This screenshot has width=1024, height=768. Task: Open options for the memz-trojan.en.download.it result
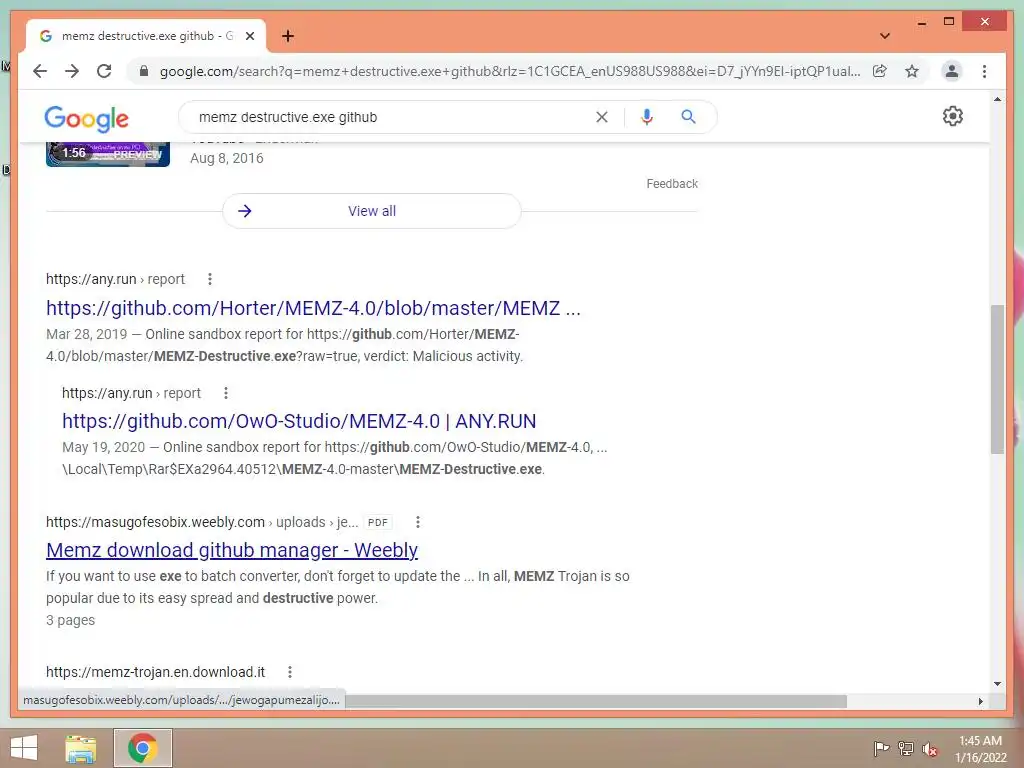tap(290, 672)
